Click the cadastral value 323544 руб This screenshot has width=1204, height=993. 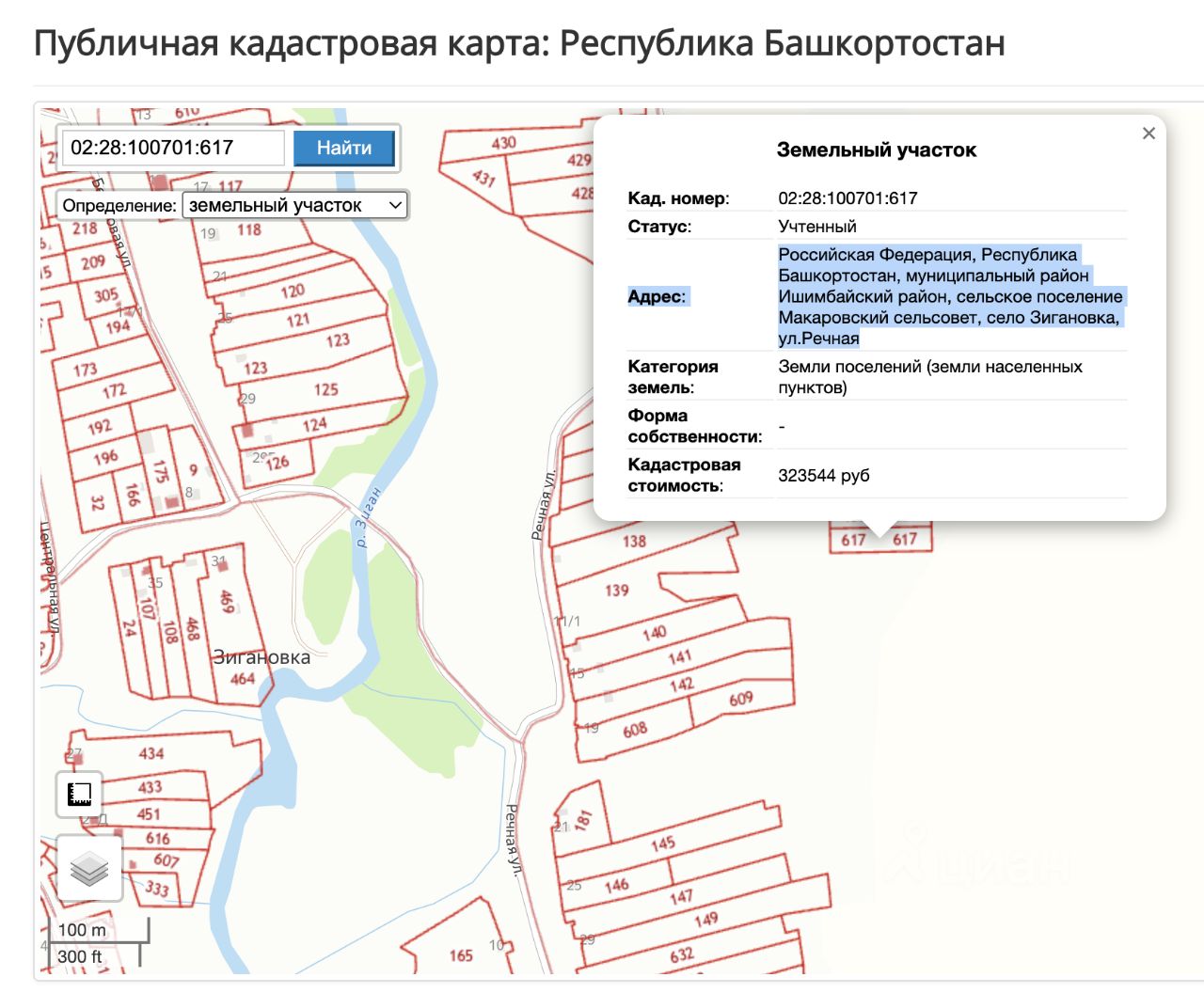pos(824,476)
